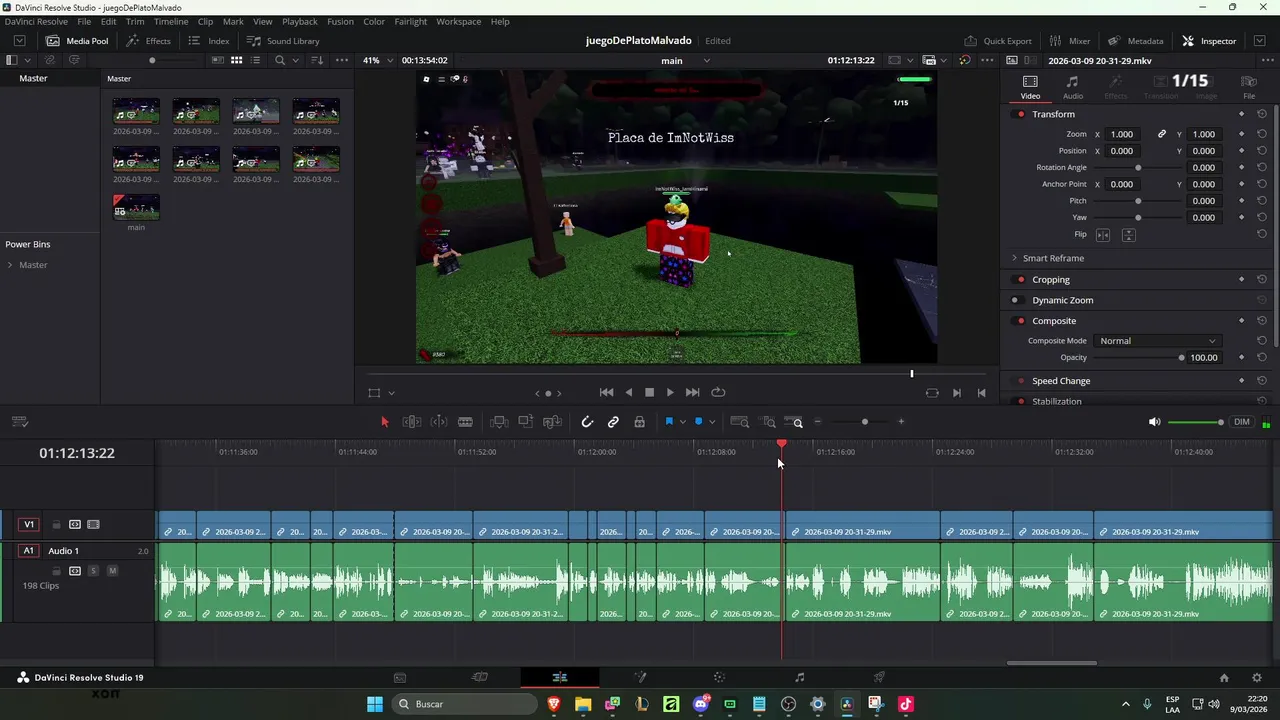Click the Replace Clip timeline icon

552,422
